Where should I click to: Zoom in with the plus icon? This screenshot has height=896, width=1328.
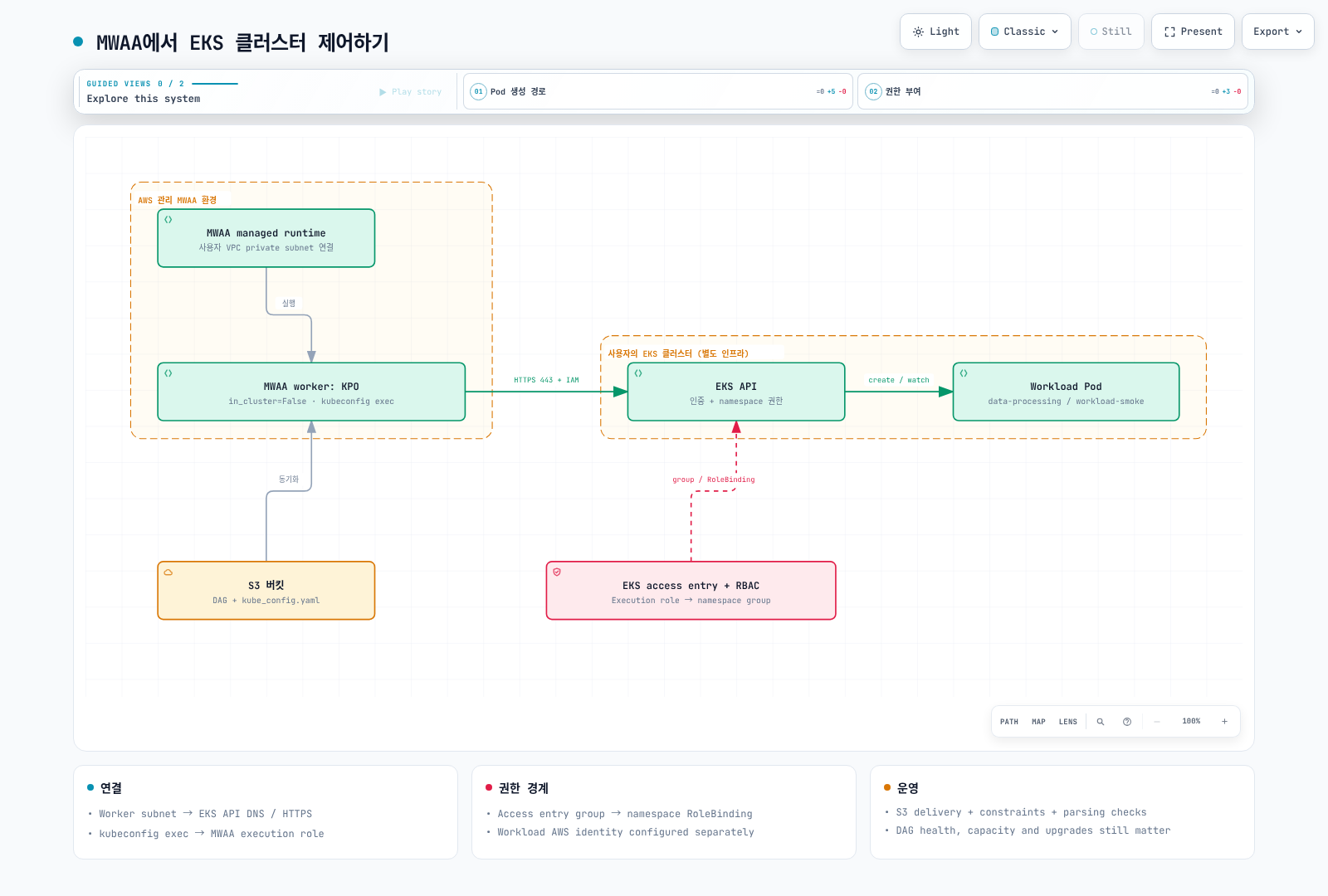[1224, 722]
